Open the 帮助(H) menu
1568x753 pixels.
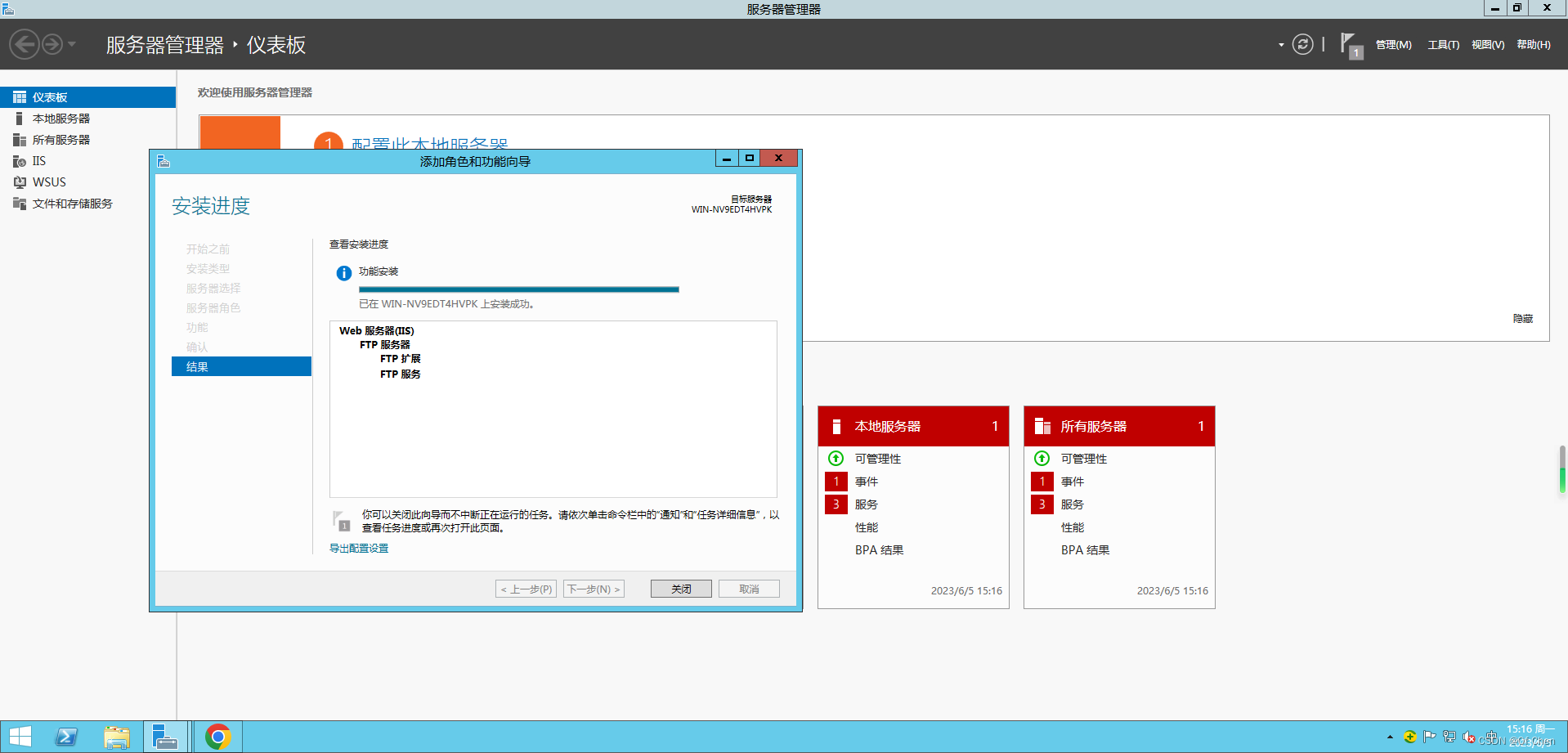1534,45
